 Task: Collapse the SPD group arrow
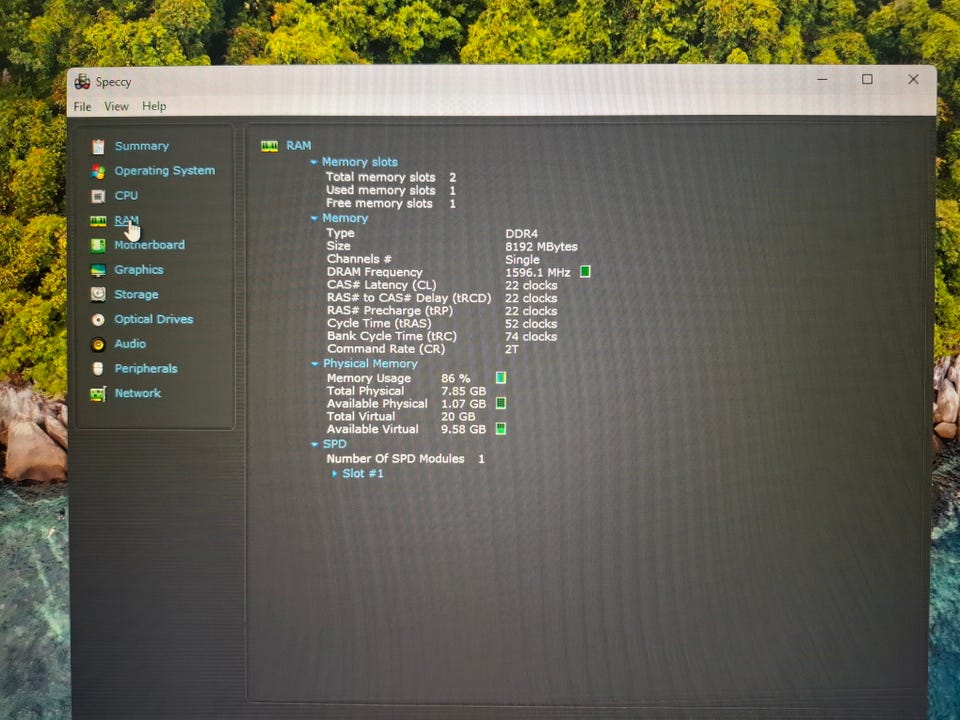tap(315, 444)
